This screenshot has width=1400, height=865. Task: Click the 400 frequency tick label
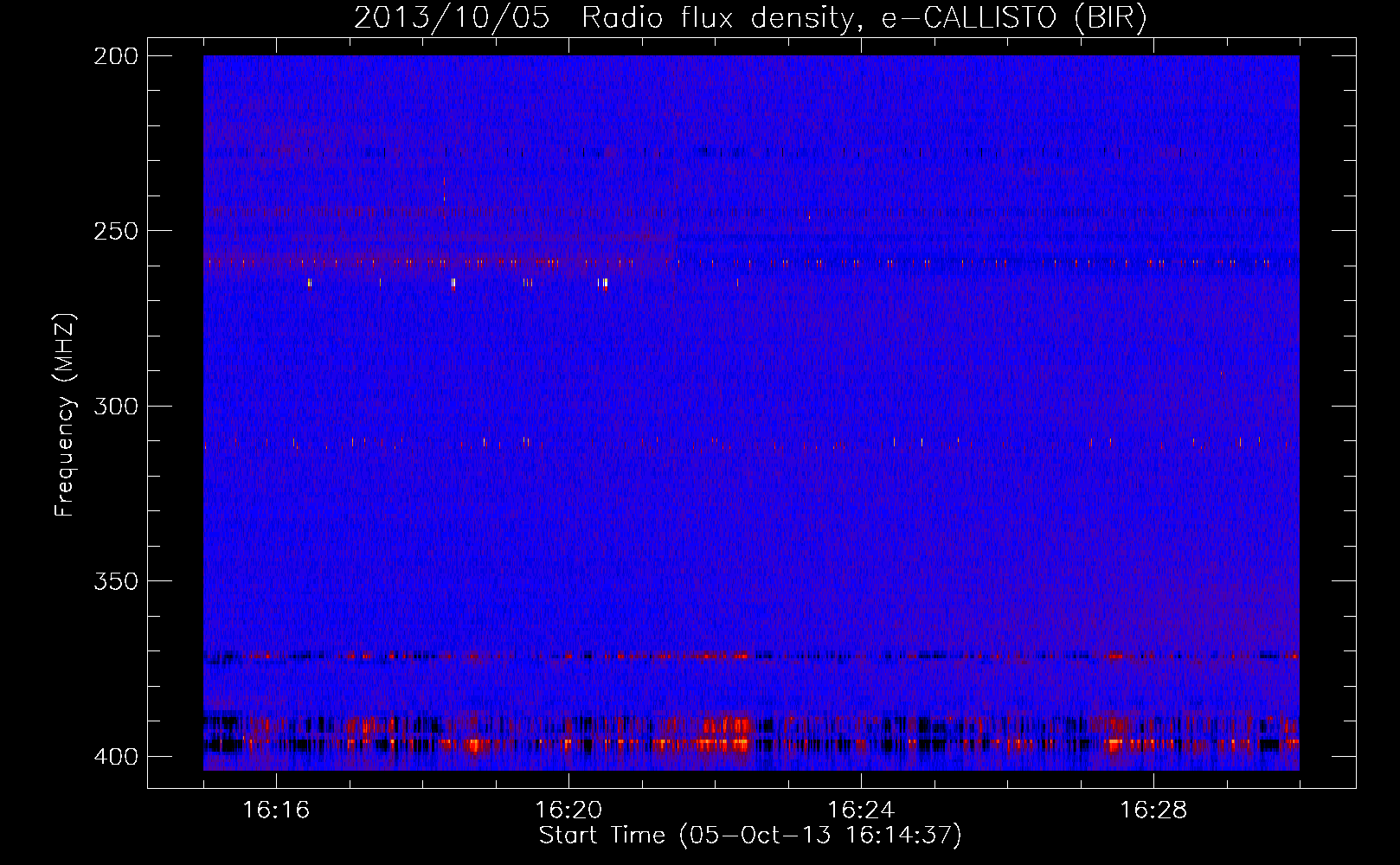pyautogui.click(x=116, y=757)
